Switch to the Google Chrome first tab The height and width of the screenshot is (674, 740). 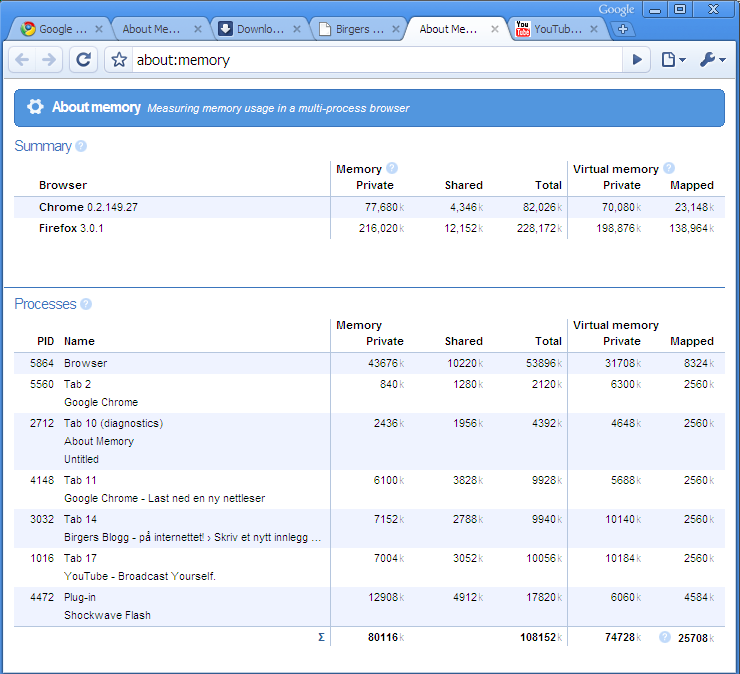58,29
